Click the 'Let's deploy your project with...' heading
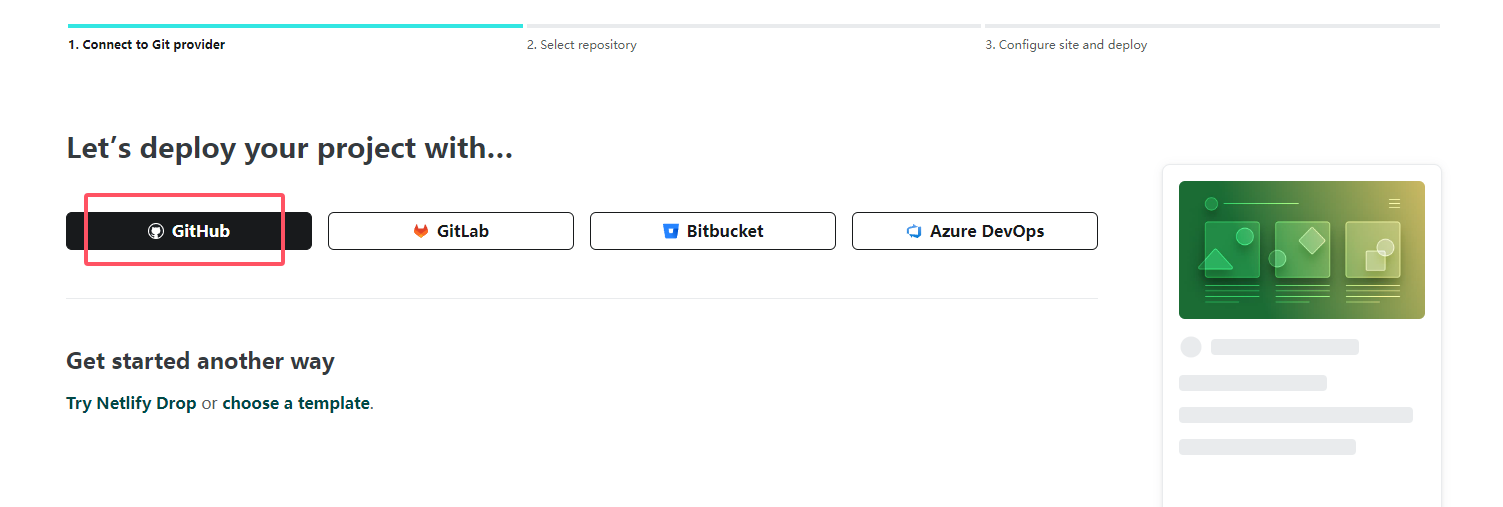 coord(290,149)
